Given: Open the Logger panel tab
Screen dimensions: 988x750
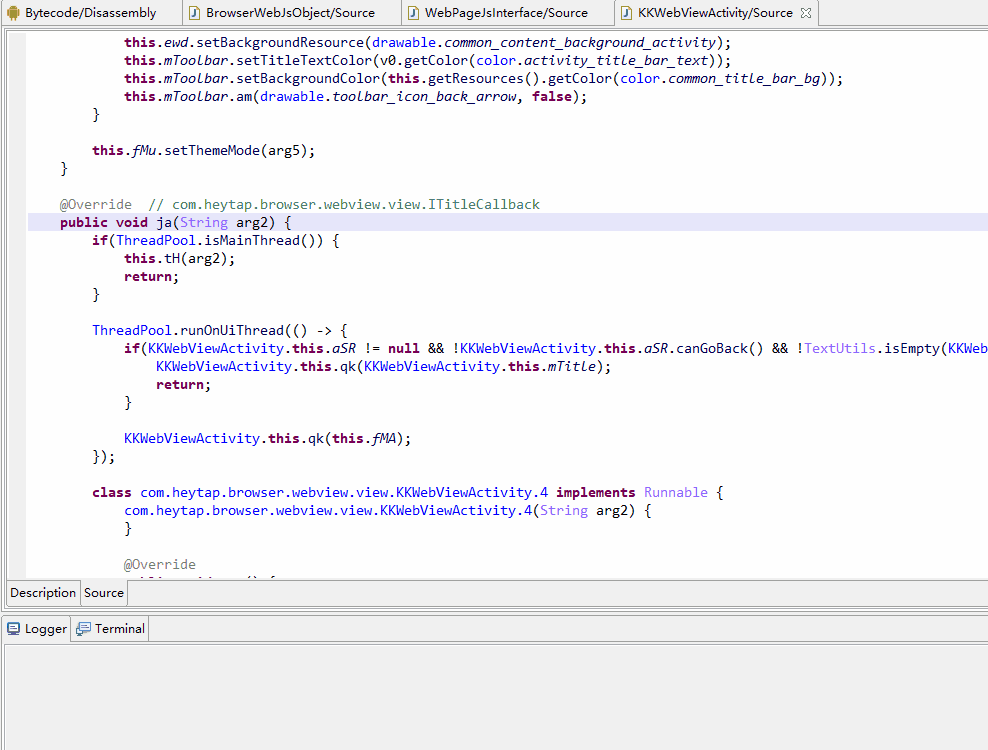Looking at the screenshot, I should 37,628.
